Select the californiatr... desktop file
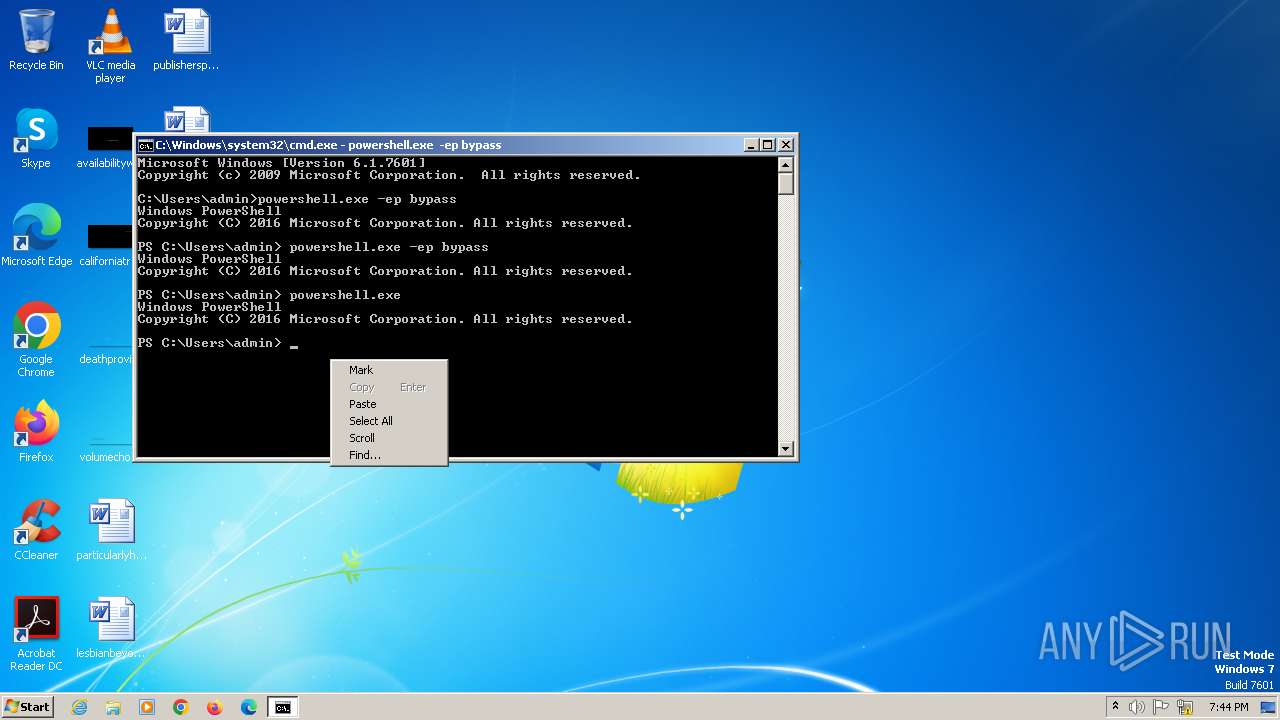 106,245
